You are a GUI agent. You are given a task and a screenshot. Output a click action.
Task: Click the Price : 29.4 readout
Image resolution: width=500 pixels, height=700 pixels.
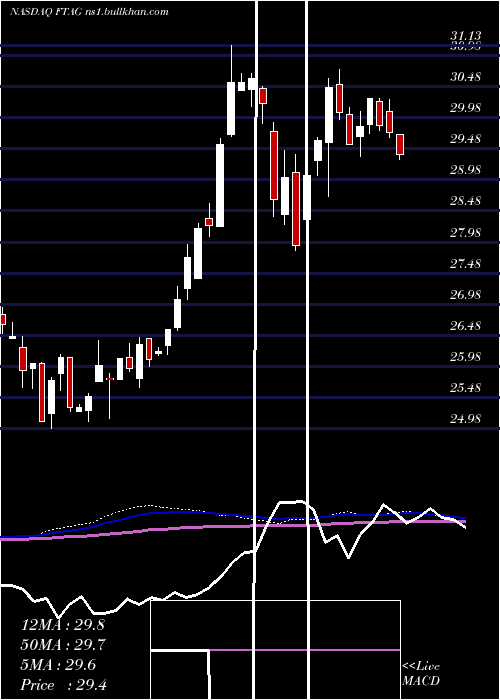point(64,685)
